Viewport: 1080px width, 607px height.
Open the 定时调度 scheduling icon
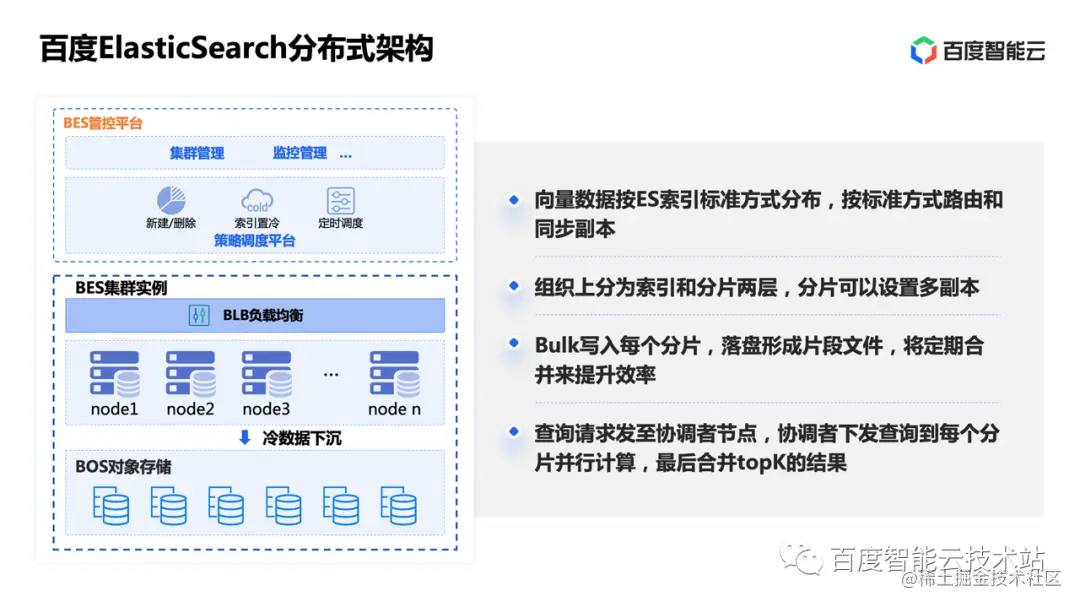point(339,199)
